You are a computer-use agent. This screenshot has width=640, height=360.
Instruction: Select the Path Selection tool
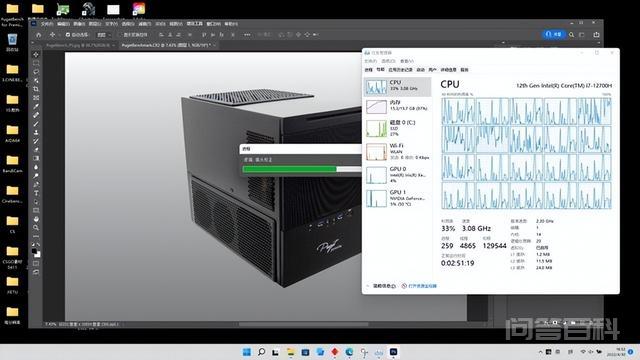coord(36,202)
